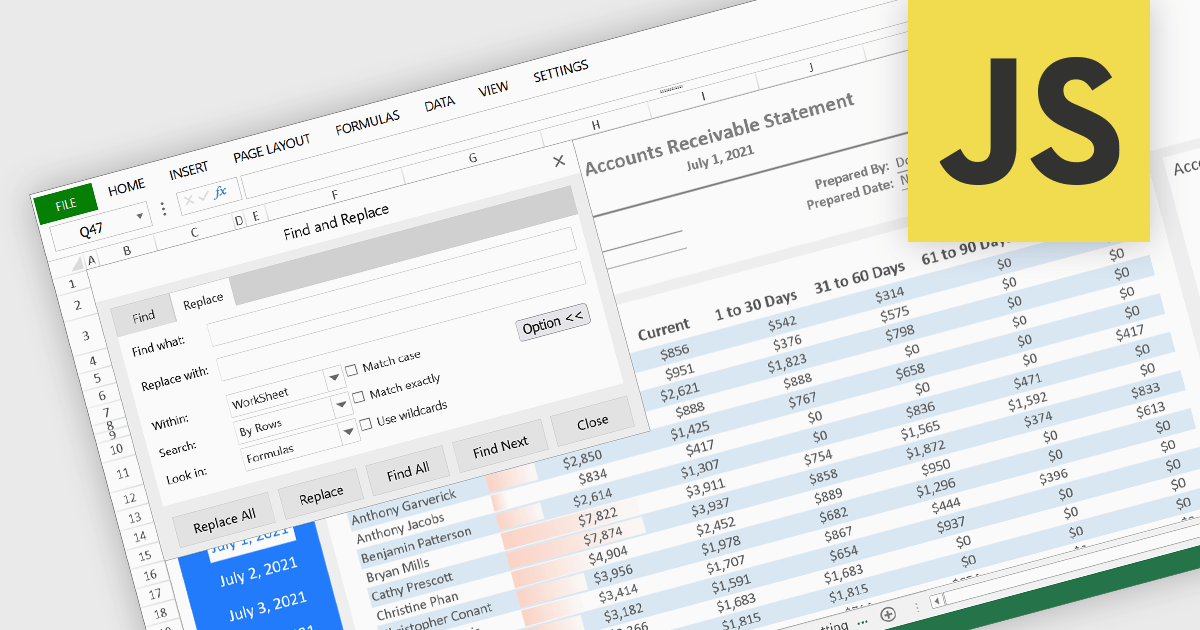Click the vertical three-dot icon beside the Name Box

coord(163,207)
